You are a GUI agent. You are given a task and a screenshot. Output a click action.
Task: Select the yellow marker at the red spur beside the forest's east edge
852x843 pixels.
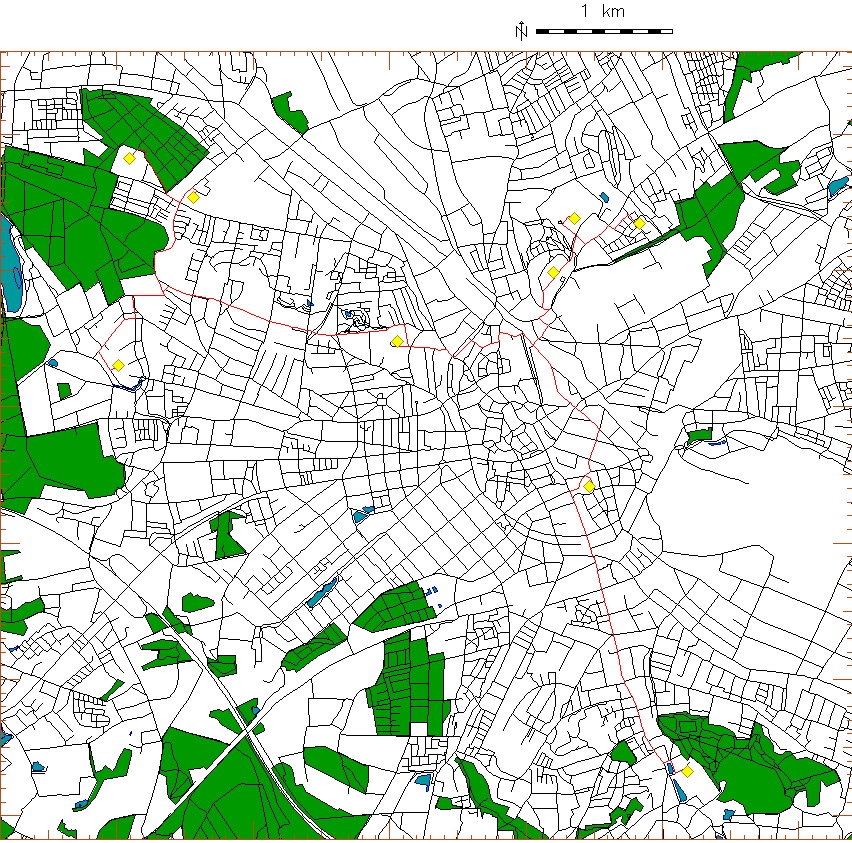[193, 197]
